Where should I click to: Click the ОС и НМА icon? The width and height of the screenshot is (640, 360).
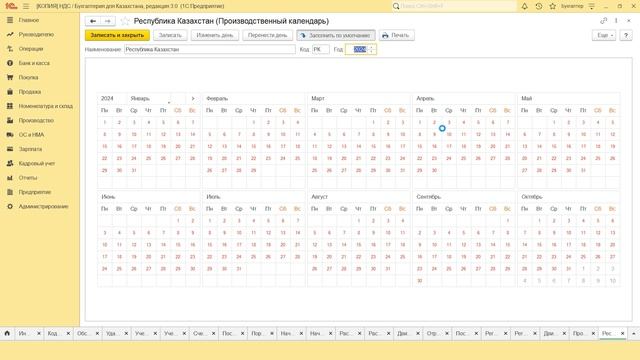(x=10, y=135)
